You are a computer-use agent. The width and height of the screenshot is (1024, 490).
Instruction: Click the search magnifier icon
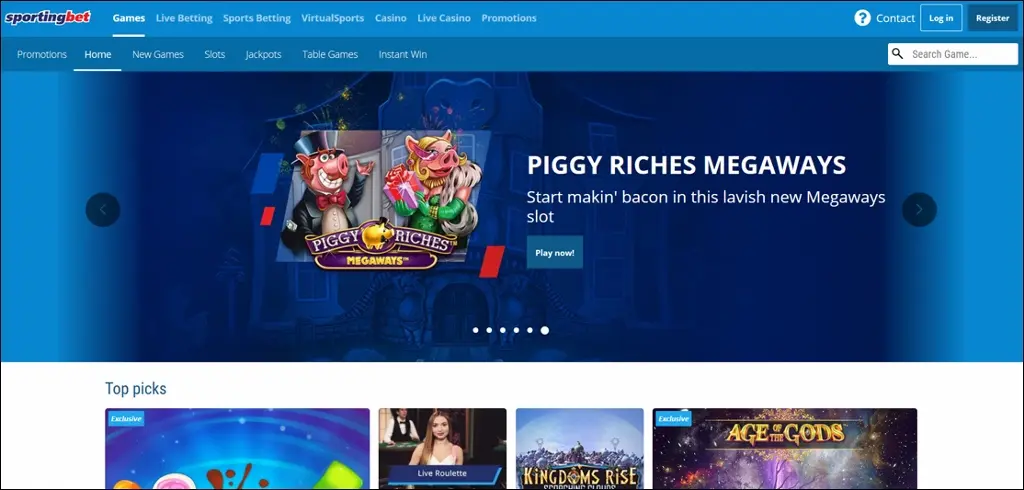coord(897,54)
